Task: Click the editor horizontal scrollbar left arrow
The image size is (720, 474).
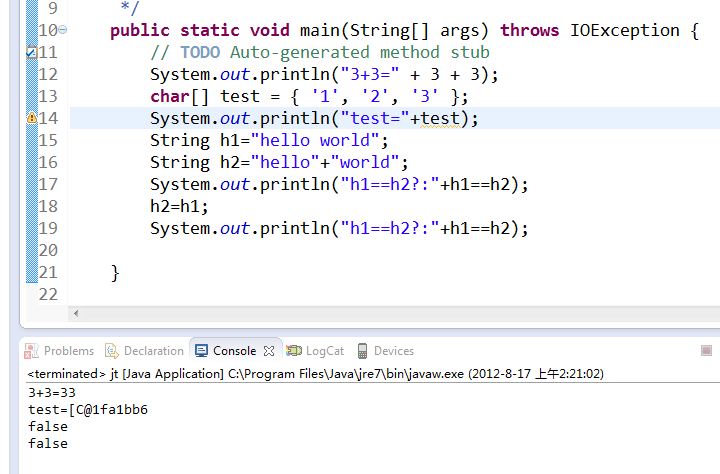Action: (x=76, y=313)
